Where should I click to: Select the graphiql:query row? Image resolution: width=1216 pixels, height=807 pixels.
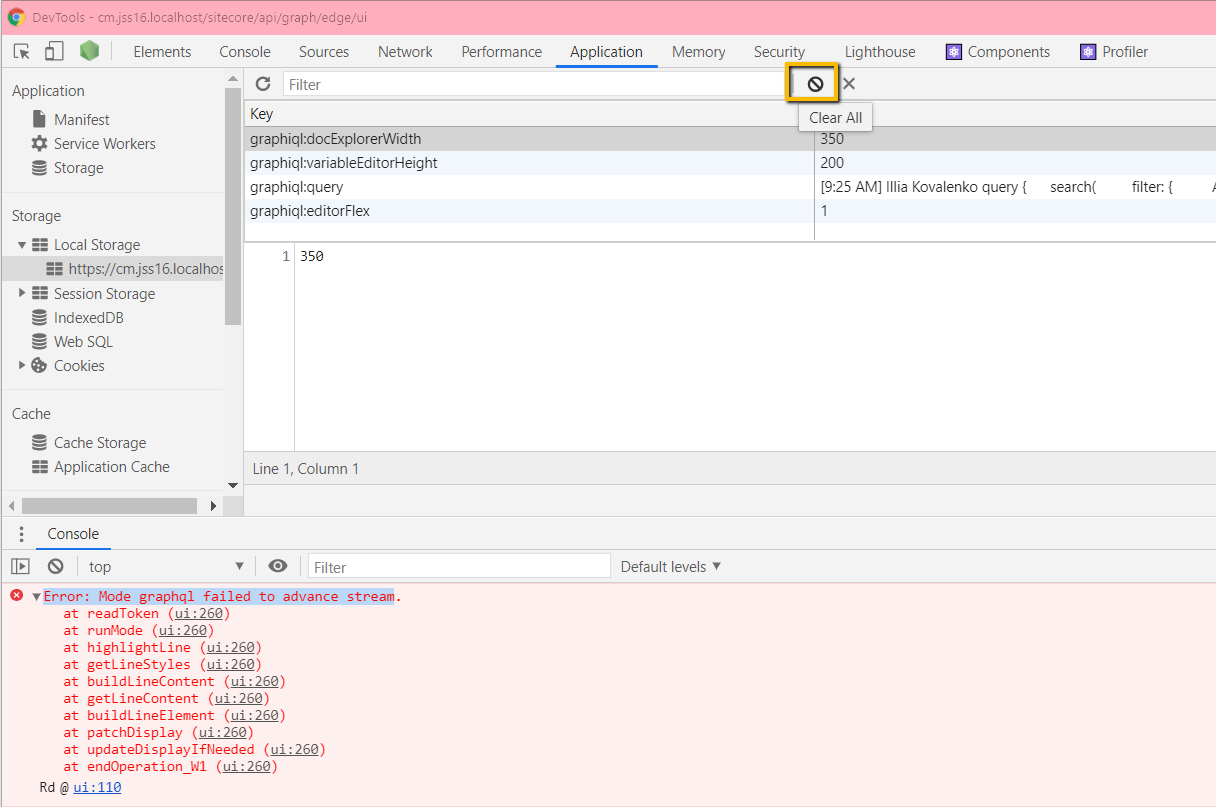pos(730,187)
